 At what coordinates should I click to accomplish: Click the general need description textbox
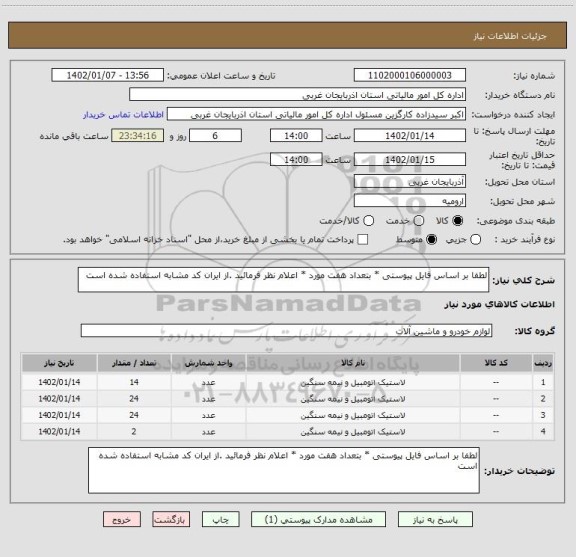click(283, 280)
